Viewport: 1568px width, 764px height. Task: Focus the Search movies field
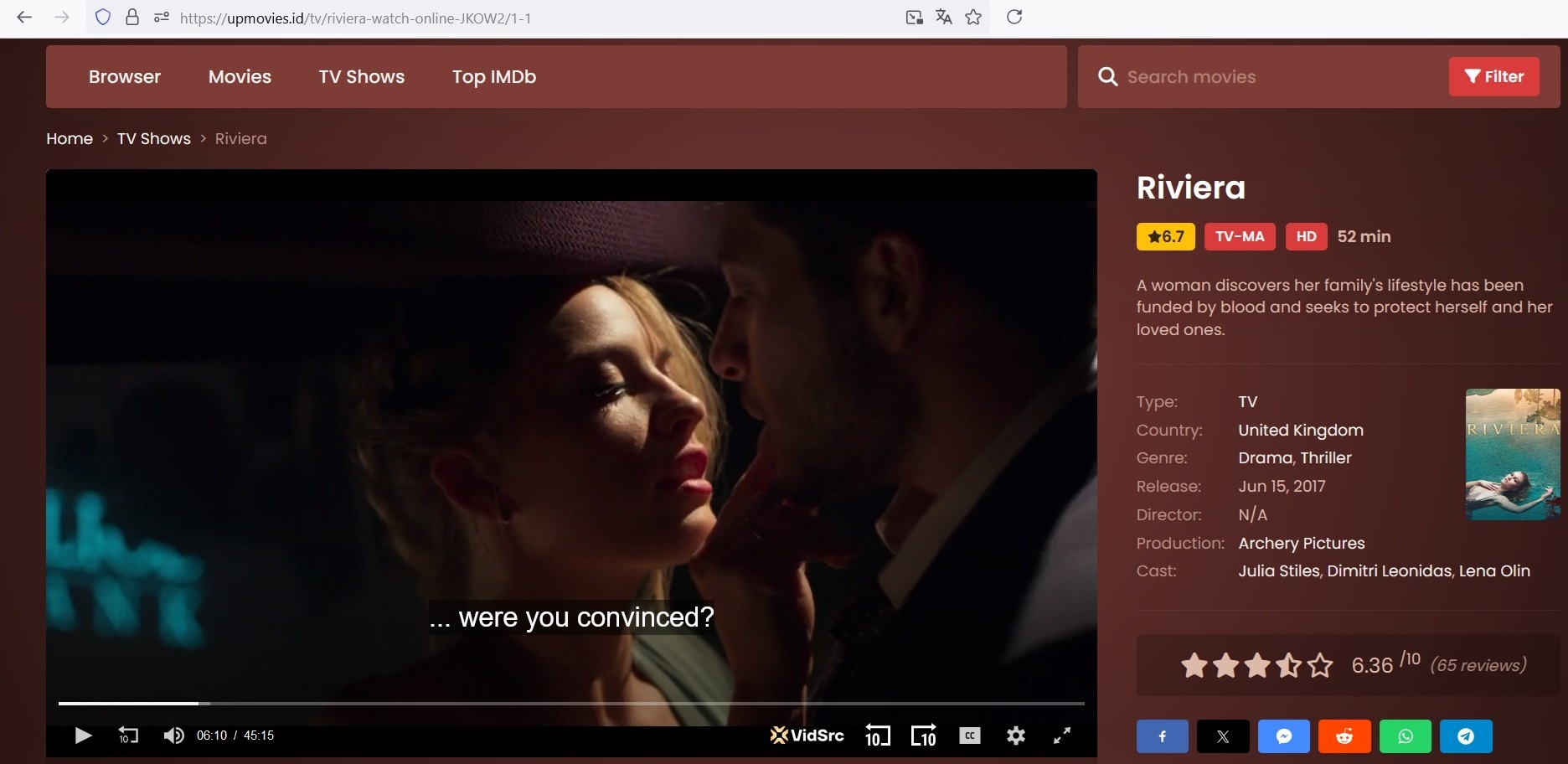pos(1282,77)
